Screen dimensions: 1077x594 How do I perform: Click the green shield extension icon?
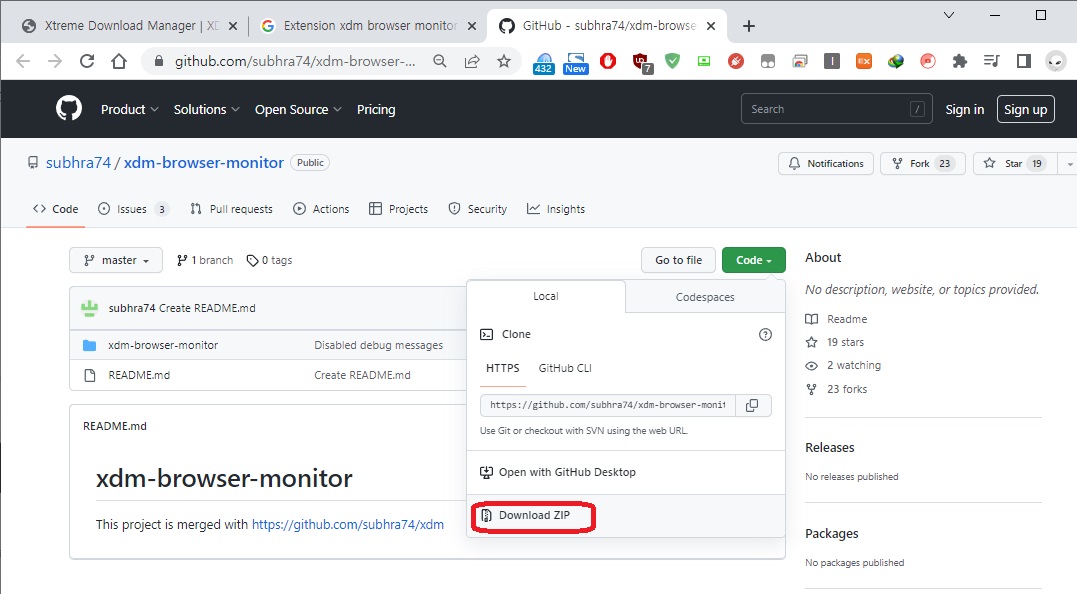click(x=672, y=61)
